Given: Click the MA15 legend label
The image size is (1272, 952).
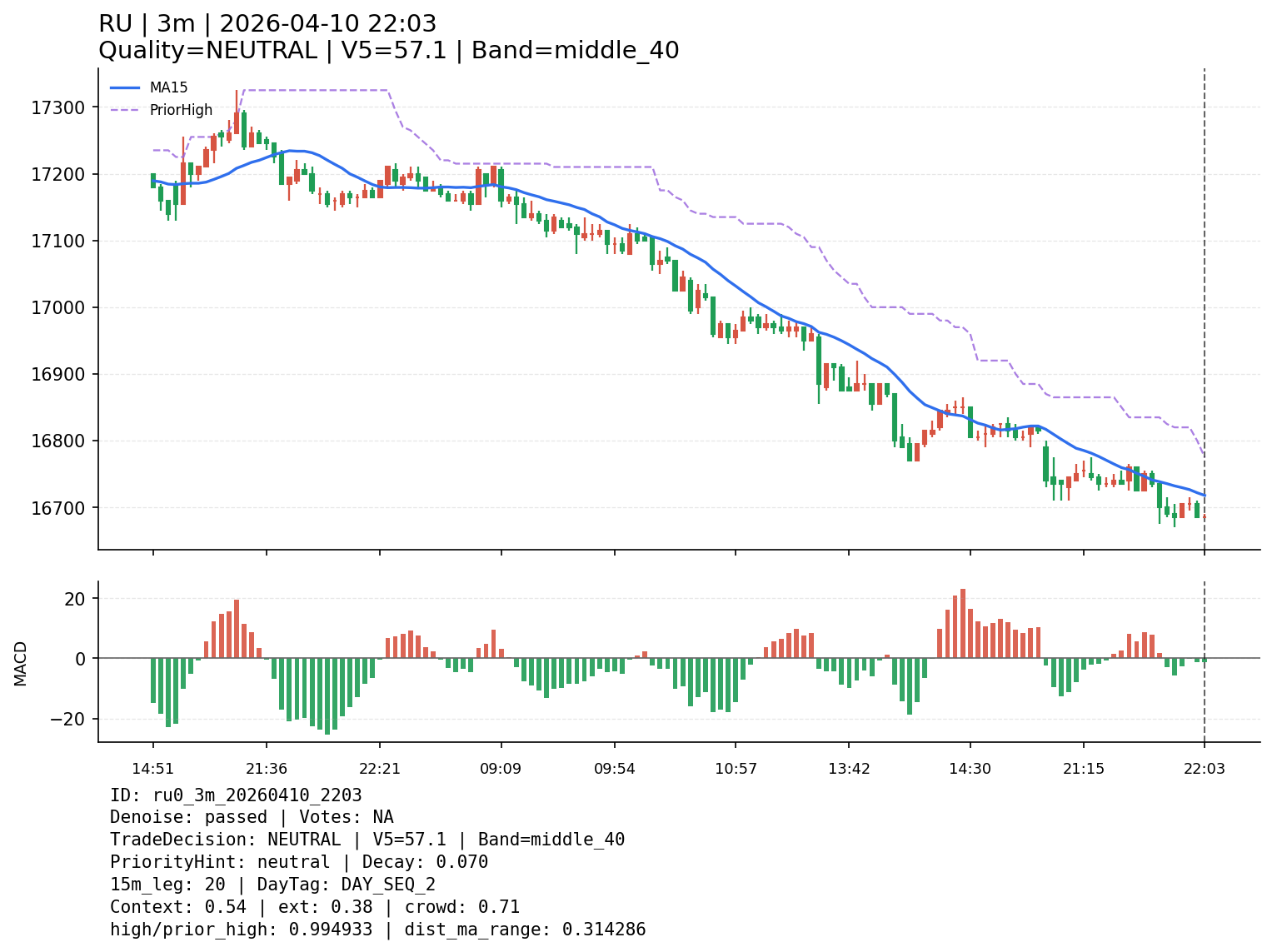Looking at the screenshot, I should click(168, 87).
